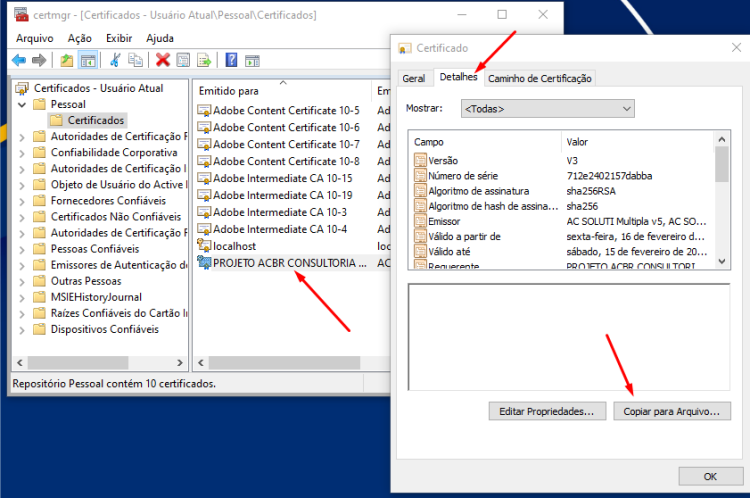The image size is (750, 498).
Task: Click the Back arrow toolbar icon
Action: [19, 60]
